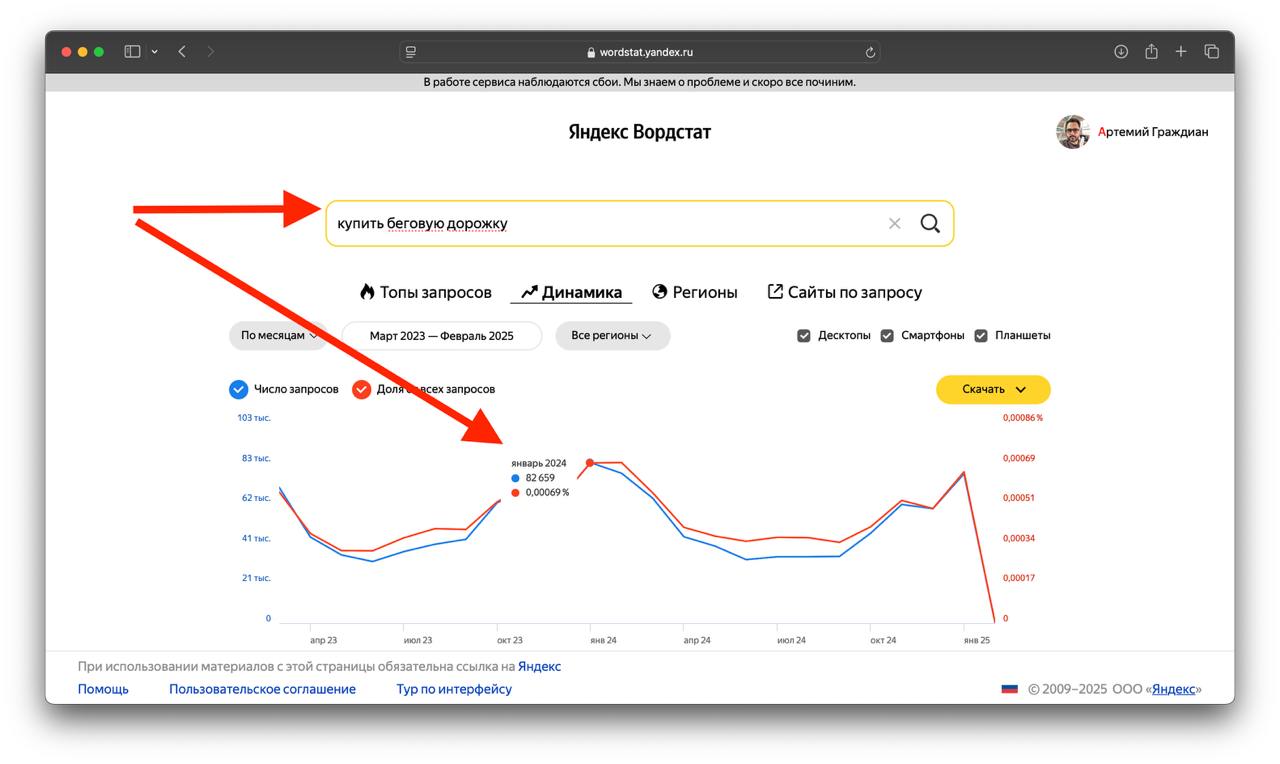Image resolution: width=1280 pixels, height=764 pixels.
Task: Click the magnifying glass search icon
Action: pos(930,223)
